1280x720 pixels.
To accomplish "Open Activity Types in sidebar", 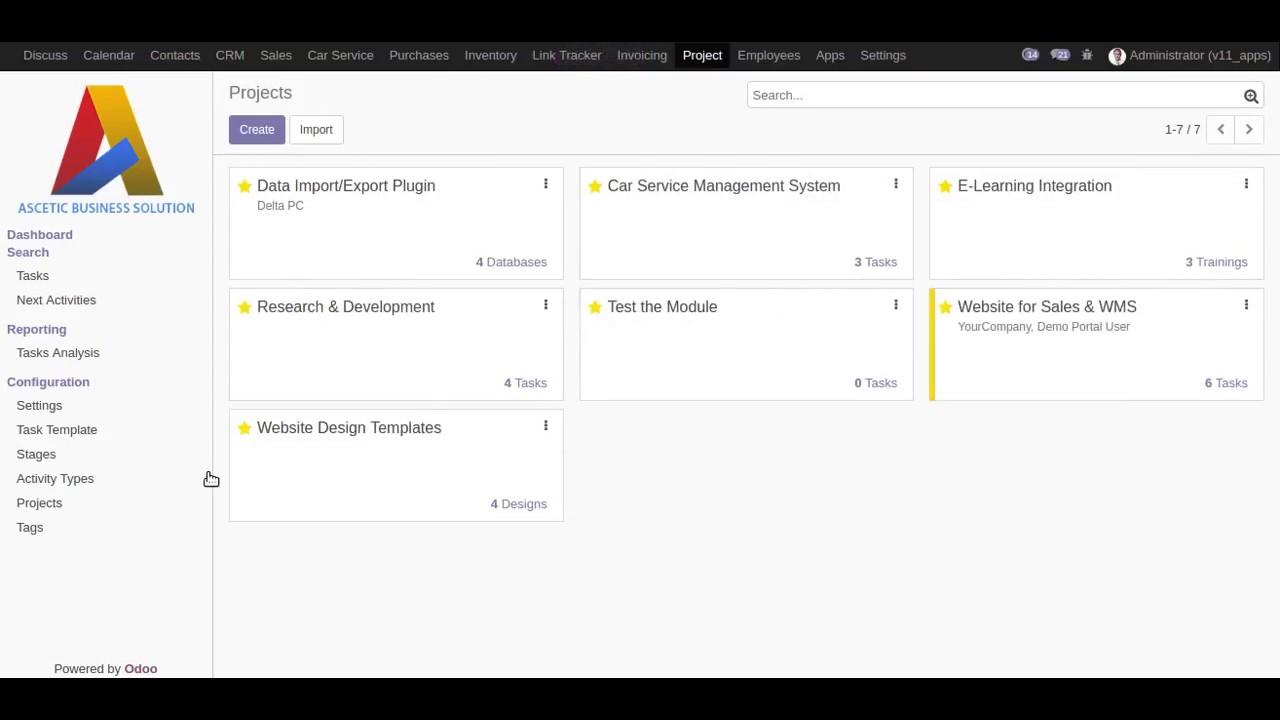I will coord(55,478).
